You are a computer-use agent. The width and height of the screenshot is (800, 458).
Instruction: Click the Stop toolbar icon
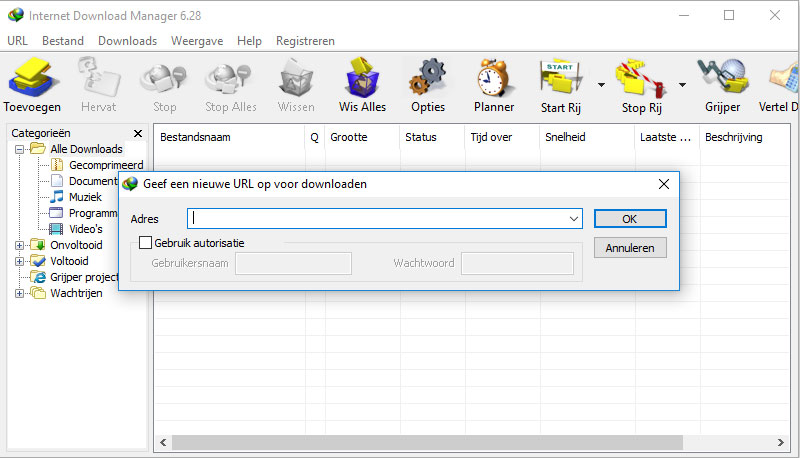pyautogui.click(x=164, y=79)
